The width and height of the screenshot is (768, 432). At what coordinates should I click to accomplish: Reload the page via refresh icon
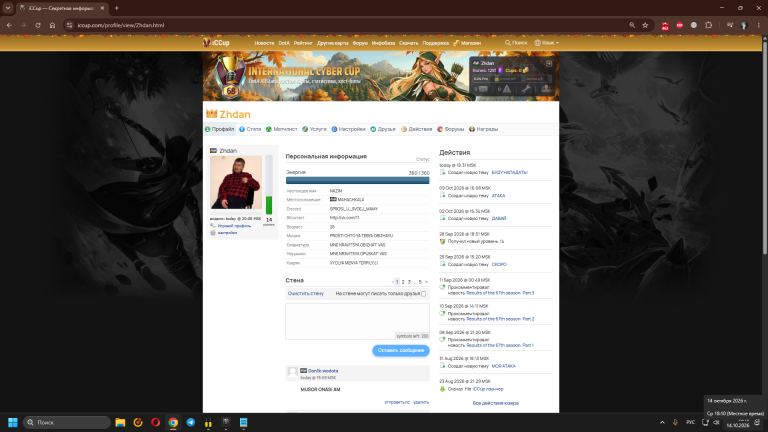point(38,25)
